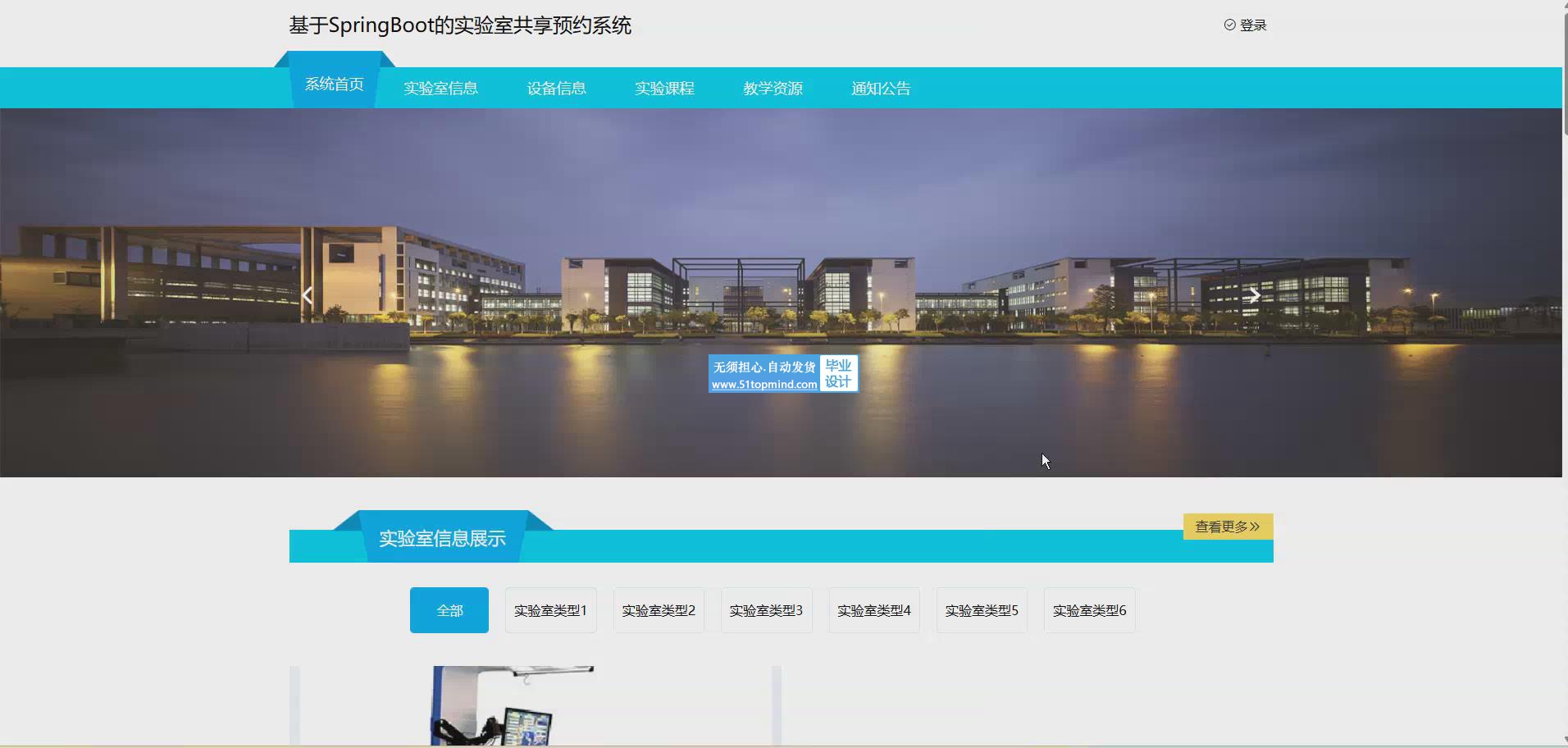Advance to next carousel slide arrow

[1254, 295]
